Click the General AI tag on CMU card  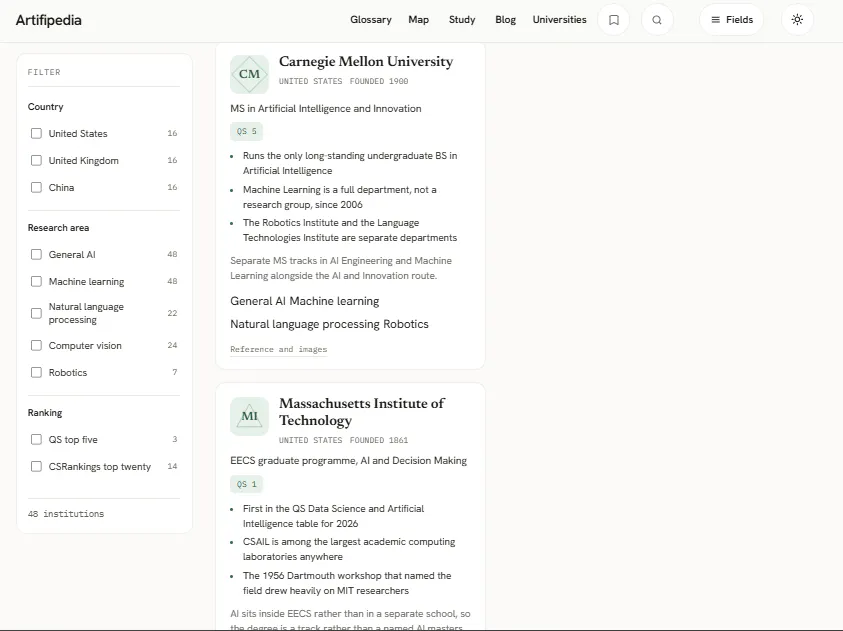[x=258, y=301]
